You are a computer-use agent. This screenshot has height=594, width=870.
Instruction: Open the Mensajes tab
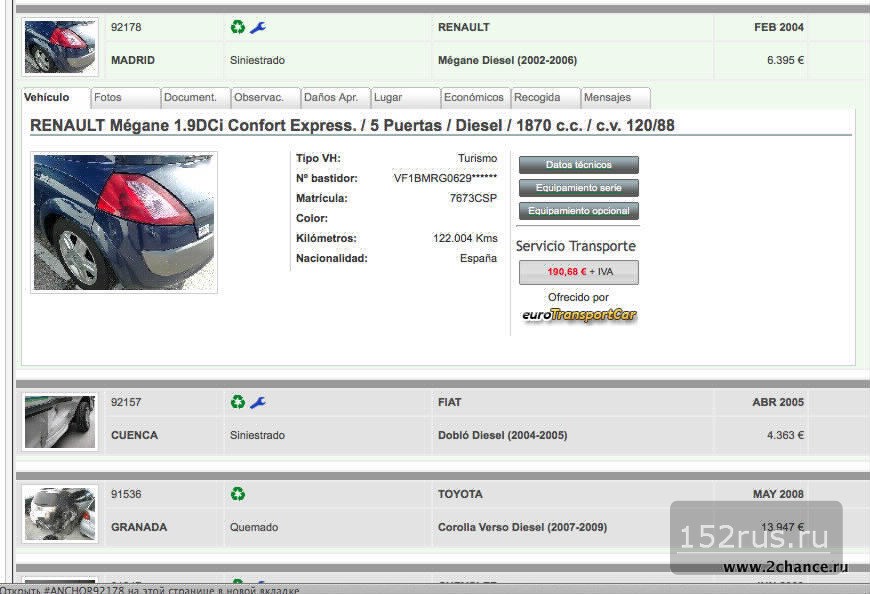615,97
